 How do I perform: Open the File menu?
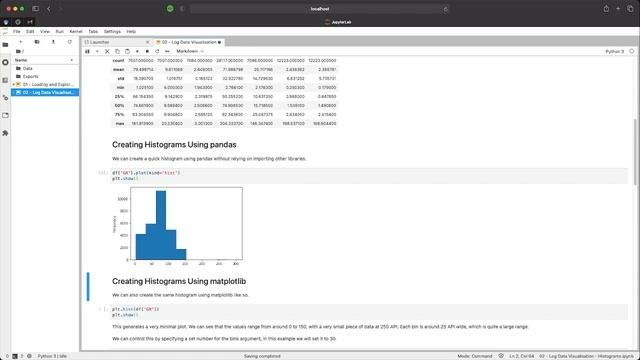click(17, 31)
